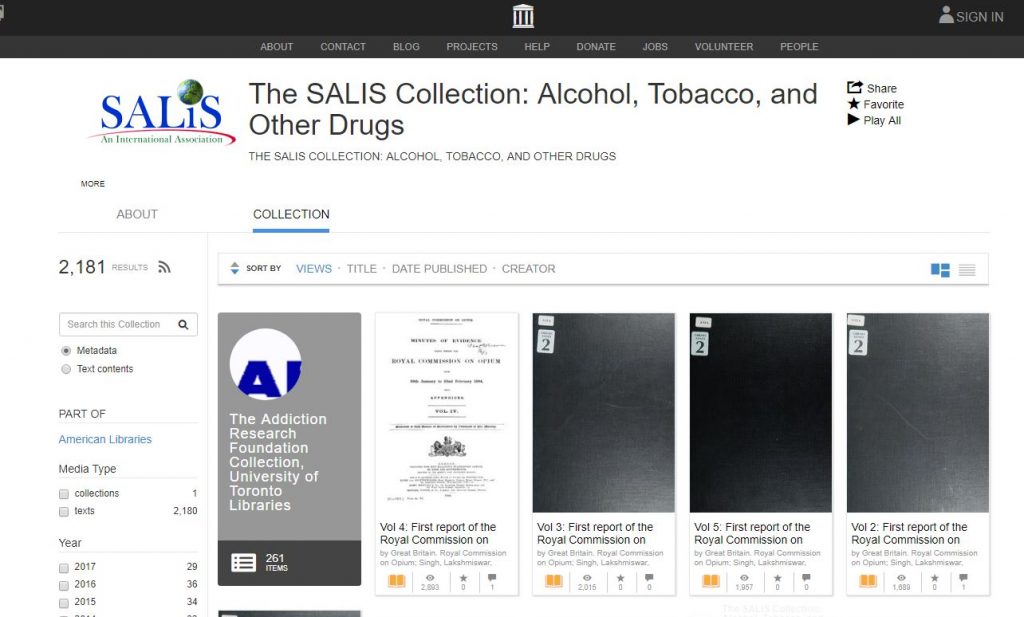Check the 2016 year filter checkbox
The height and width of the screenshot is (617, 1024).
64,586
